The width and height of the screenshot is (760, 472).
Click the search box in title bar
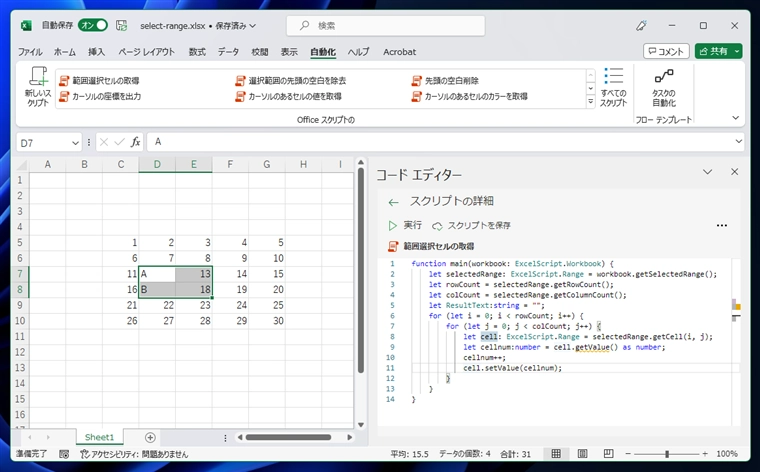(x=386, y=26)
